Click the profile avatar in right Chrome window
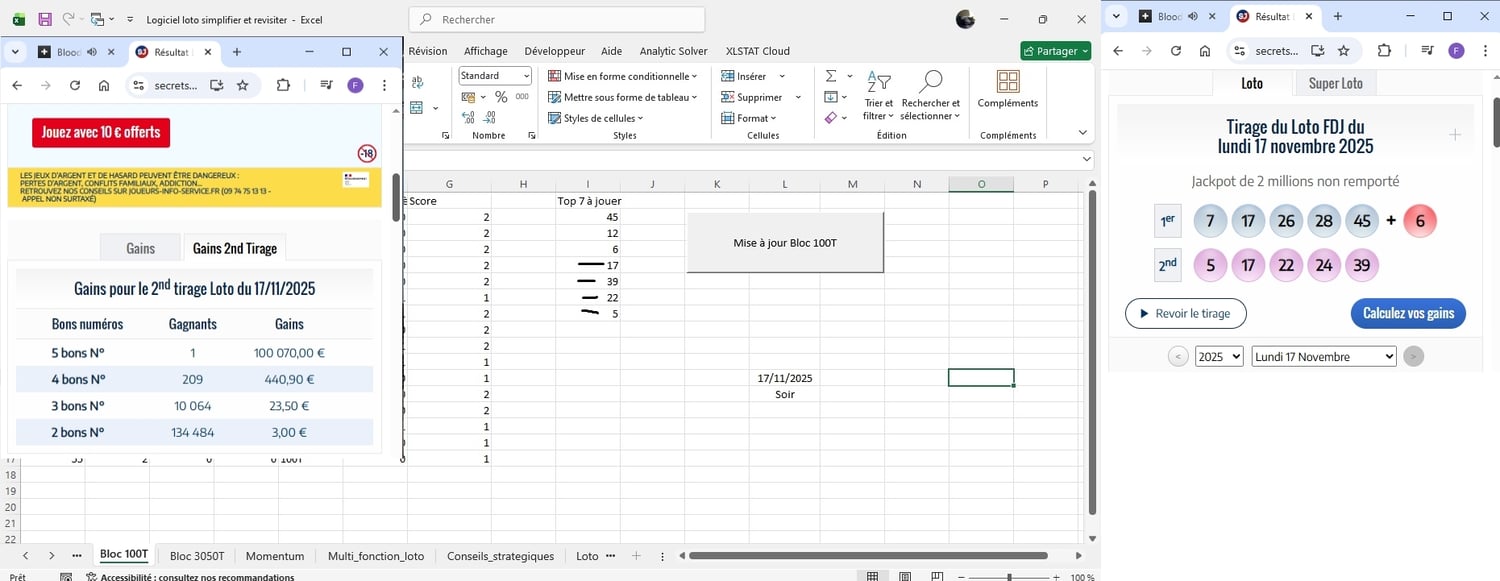This screenshot has width=1500, height=581. tap(1457, 51)
